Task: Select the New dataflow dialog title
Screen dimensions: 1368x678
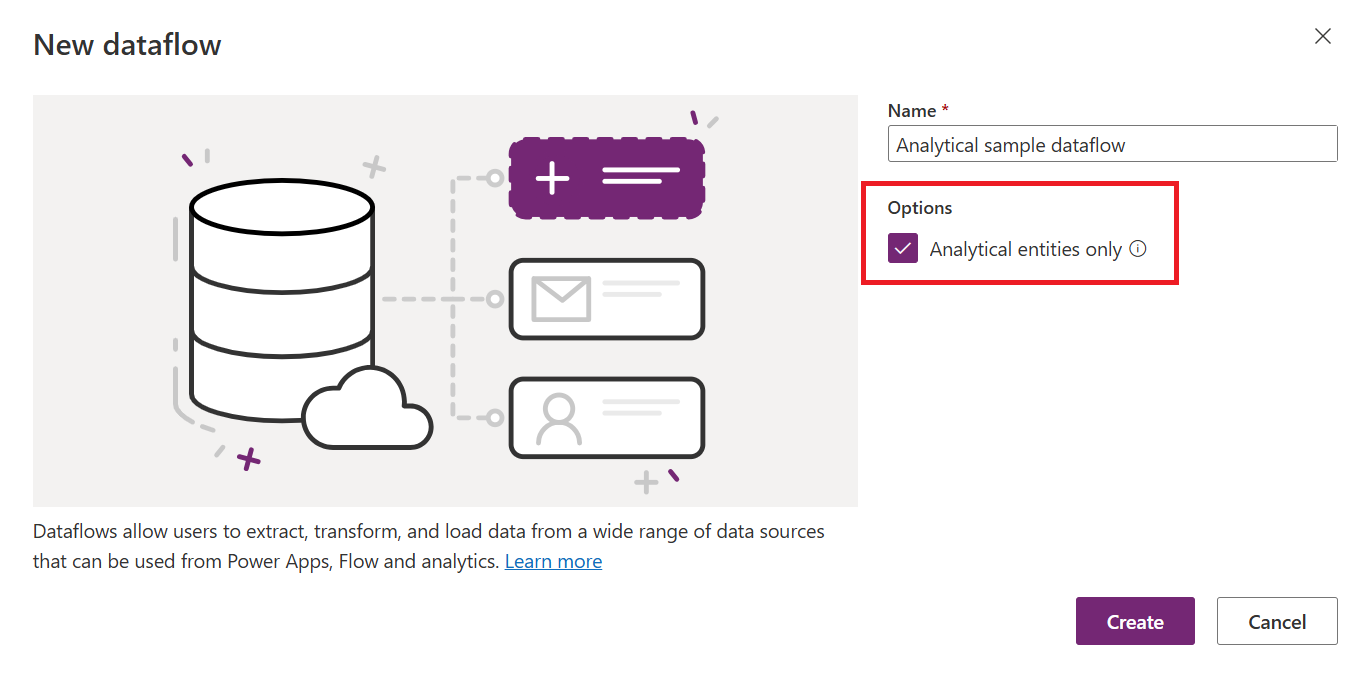Action: click(x=127, y=44)
